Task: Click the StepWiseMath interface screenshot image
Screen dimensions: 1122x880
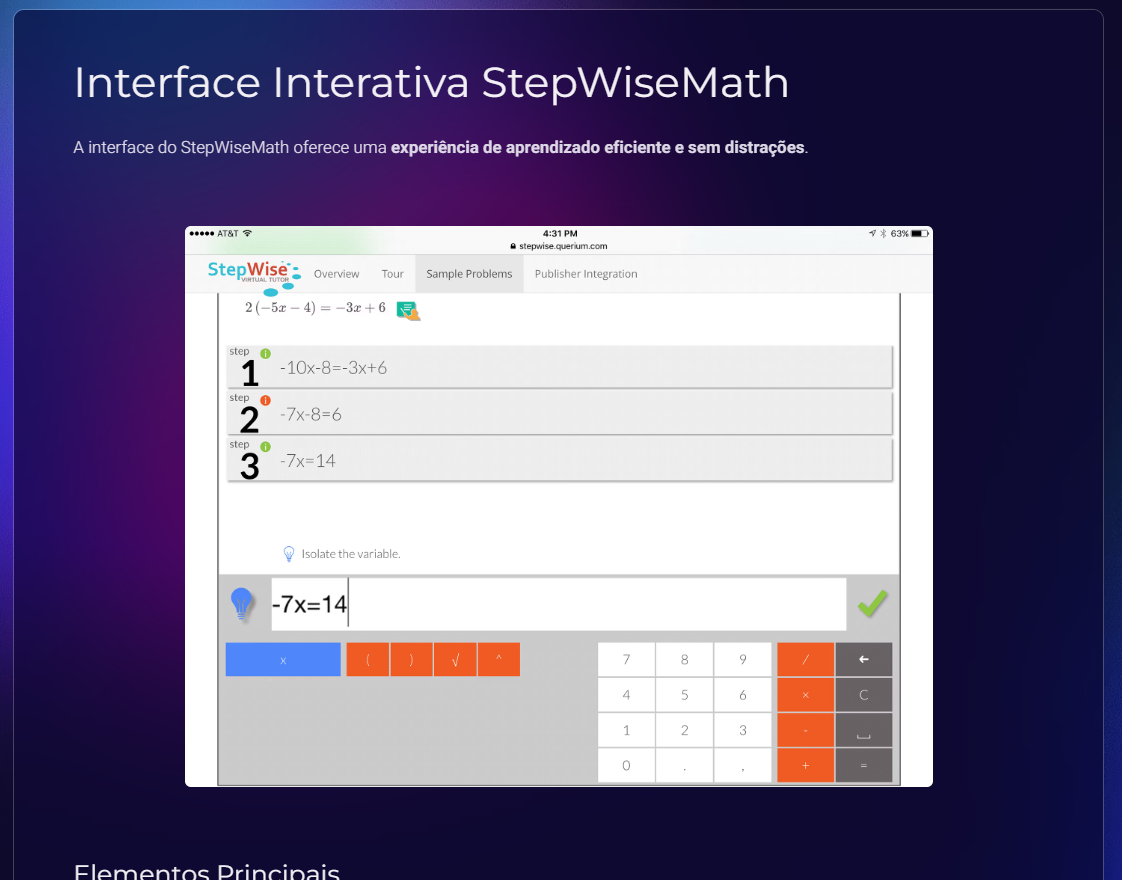Action: click(x=559, y=507)
